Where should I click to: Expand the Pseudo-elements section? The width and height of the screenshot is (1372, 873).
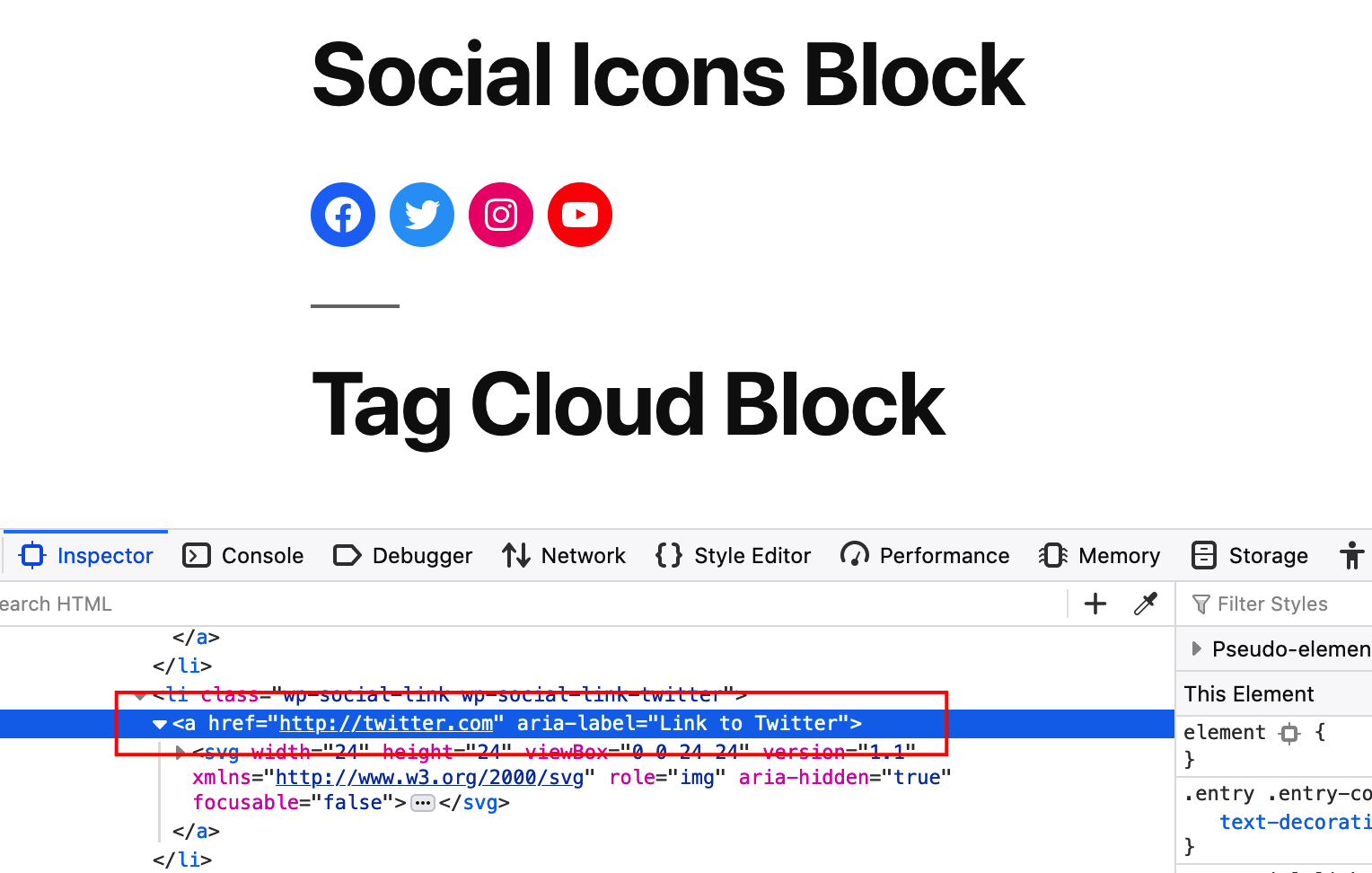1197,648
